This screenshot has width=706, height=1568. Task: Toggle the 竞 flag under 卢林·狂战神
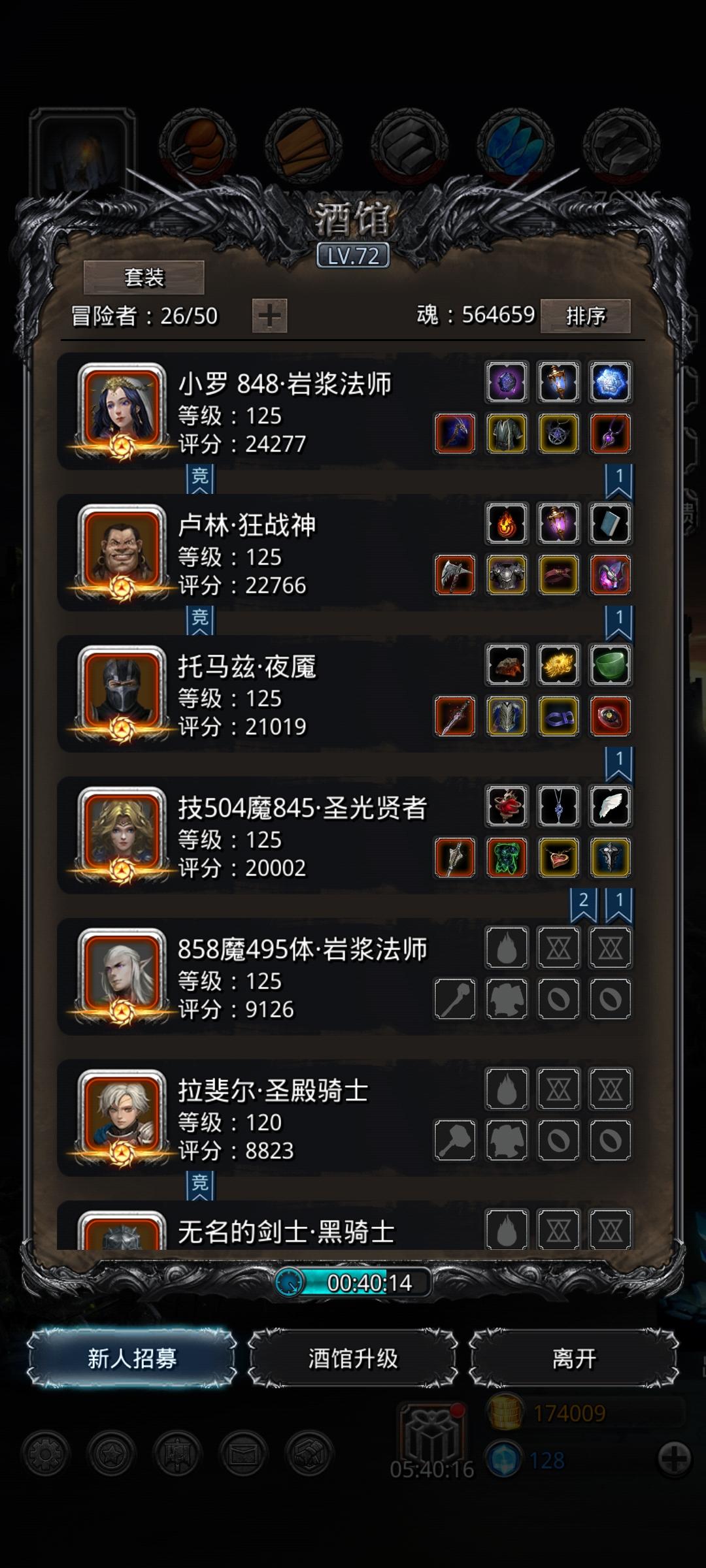[200, 620]
